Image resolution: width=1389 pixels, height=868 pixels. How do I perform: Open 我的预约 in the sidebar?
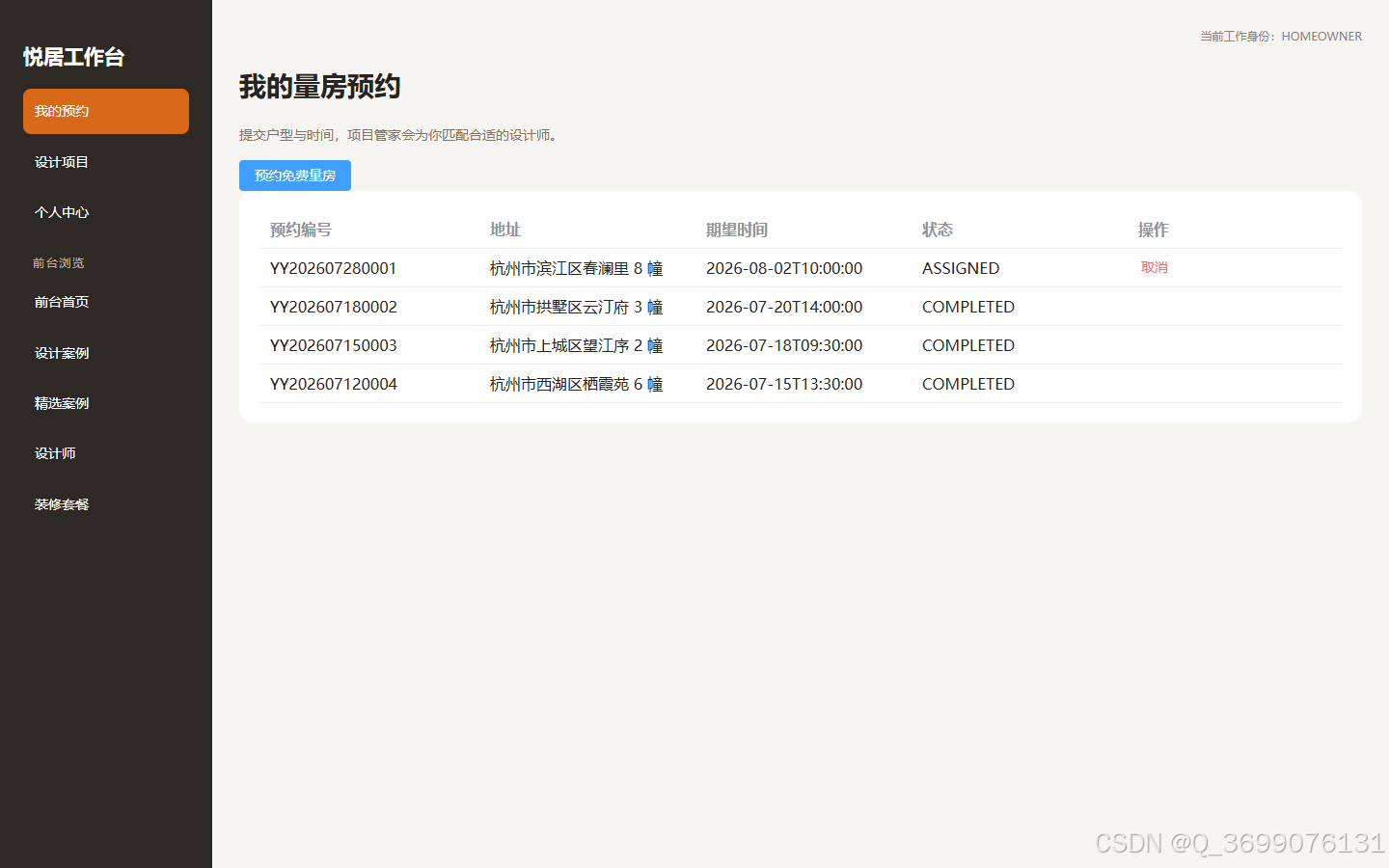coord(106,111)
